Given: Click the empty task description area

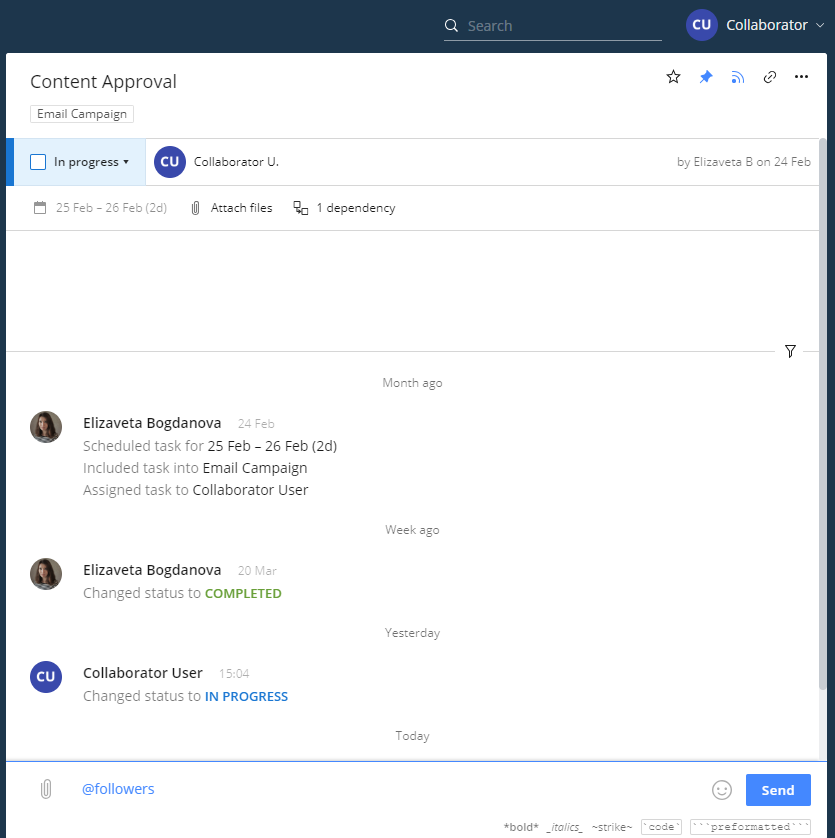Looking at the screenshot, I should [x=412, y=291].
